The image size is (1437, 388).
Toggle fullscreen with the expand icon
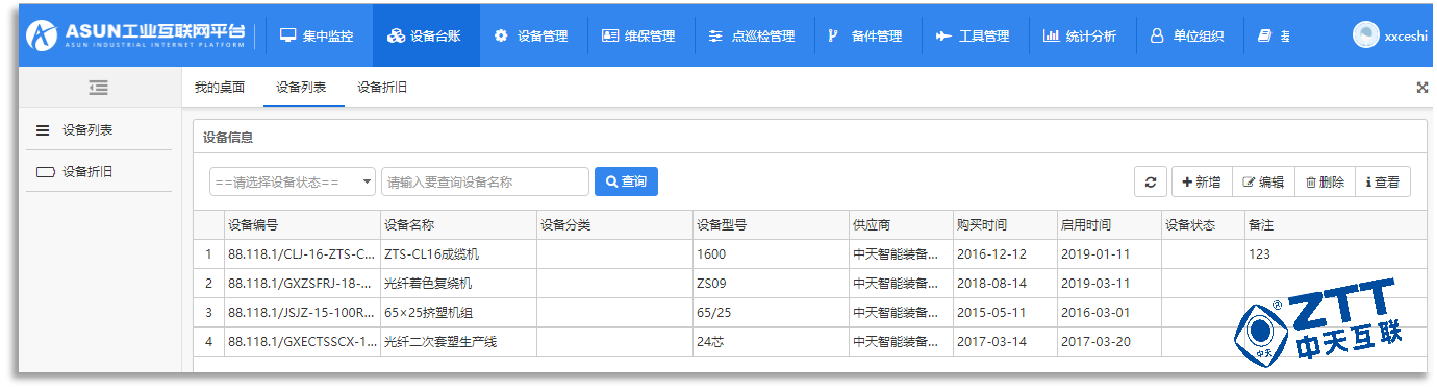point(1422,88)
